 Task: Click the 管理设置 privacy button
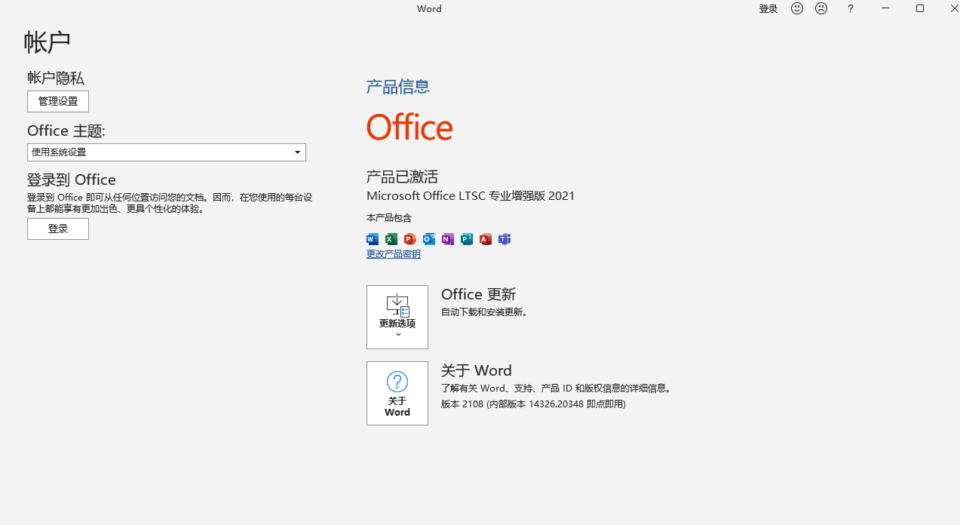58,102
